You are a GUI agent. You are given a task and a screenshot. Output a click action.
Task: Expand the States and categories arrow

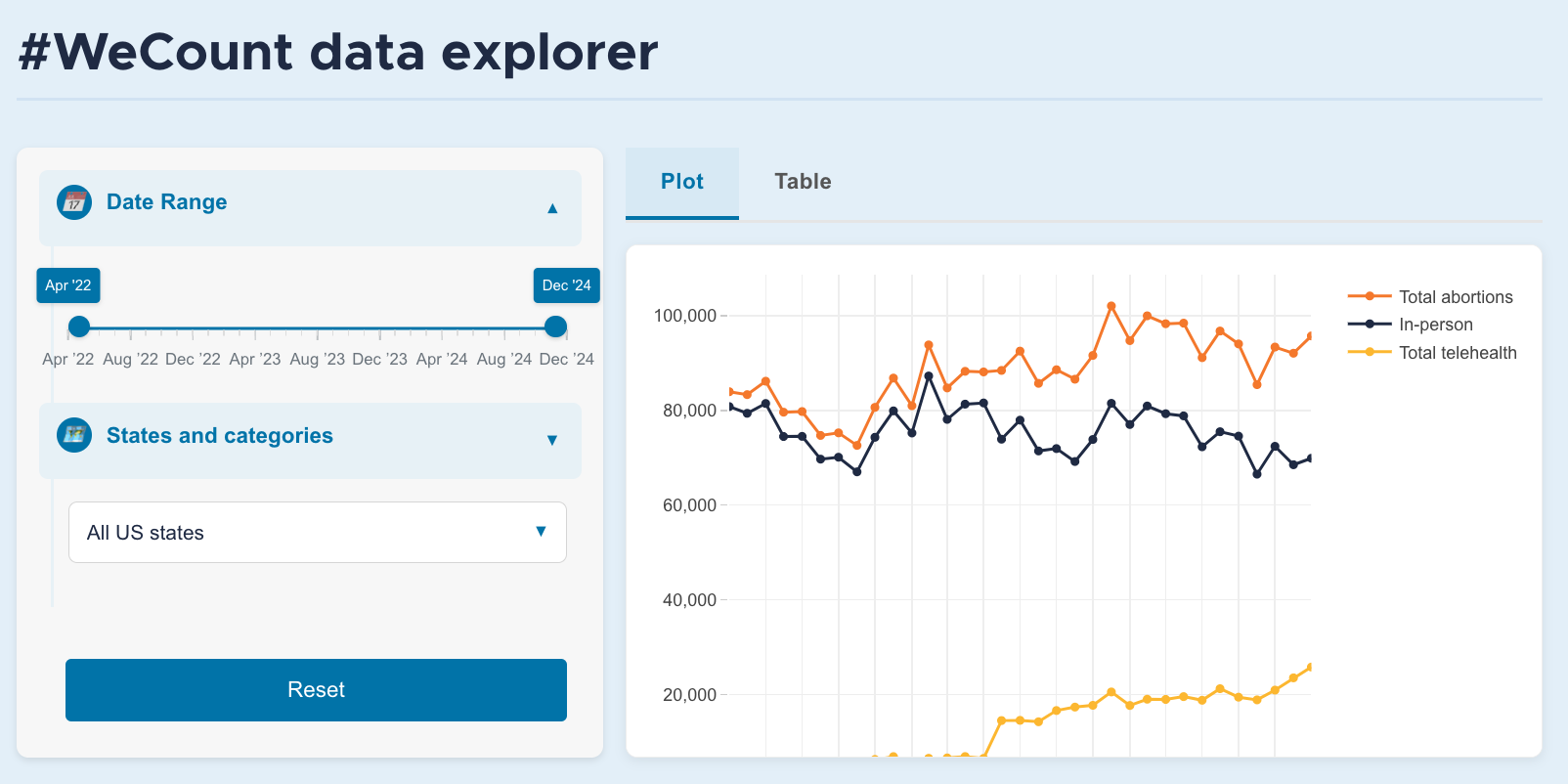click(x=552, y=440)
